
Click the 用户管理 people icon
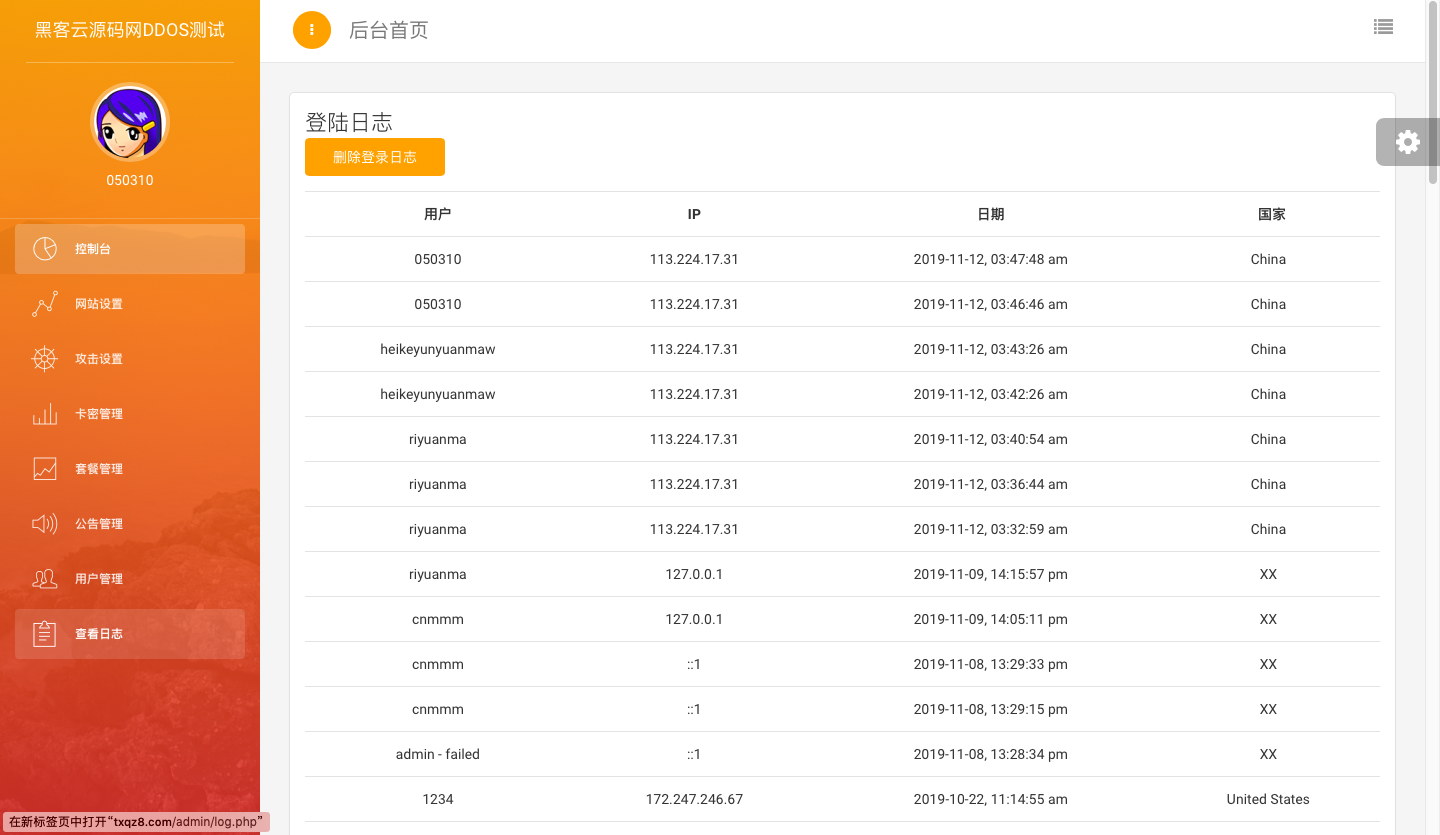45,579
